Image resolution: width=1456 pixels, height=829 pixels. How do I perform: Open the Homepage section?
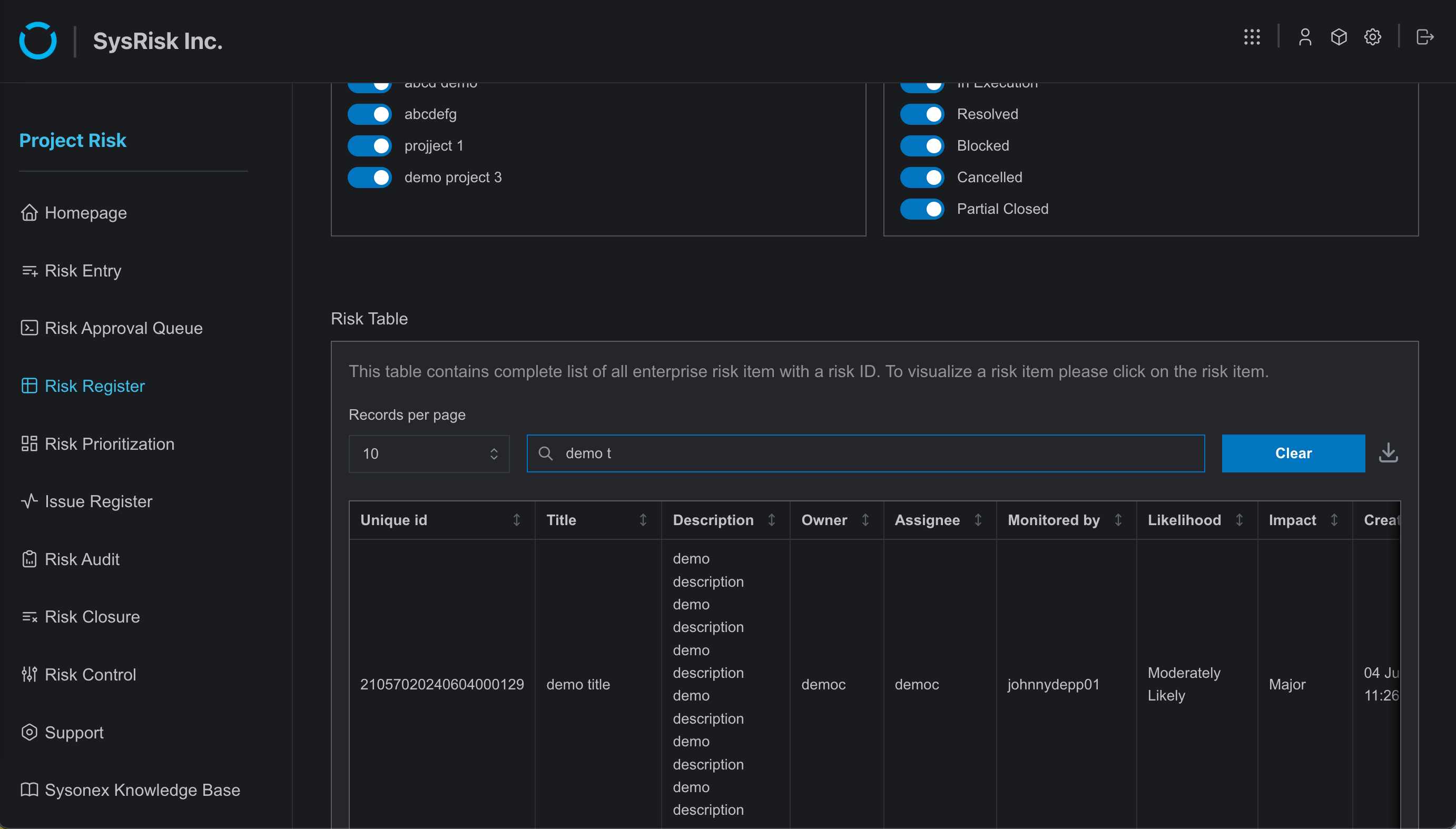[86, 212]
